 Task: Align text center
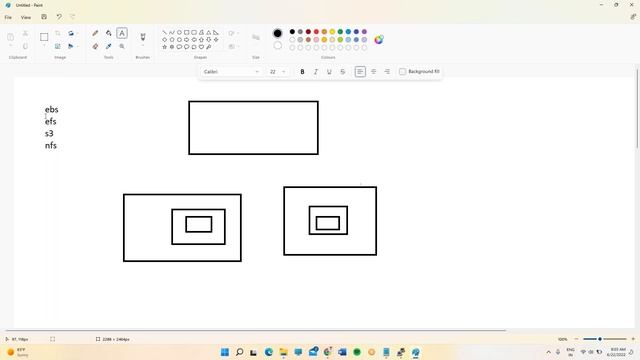tap(373, 71)
